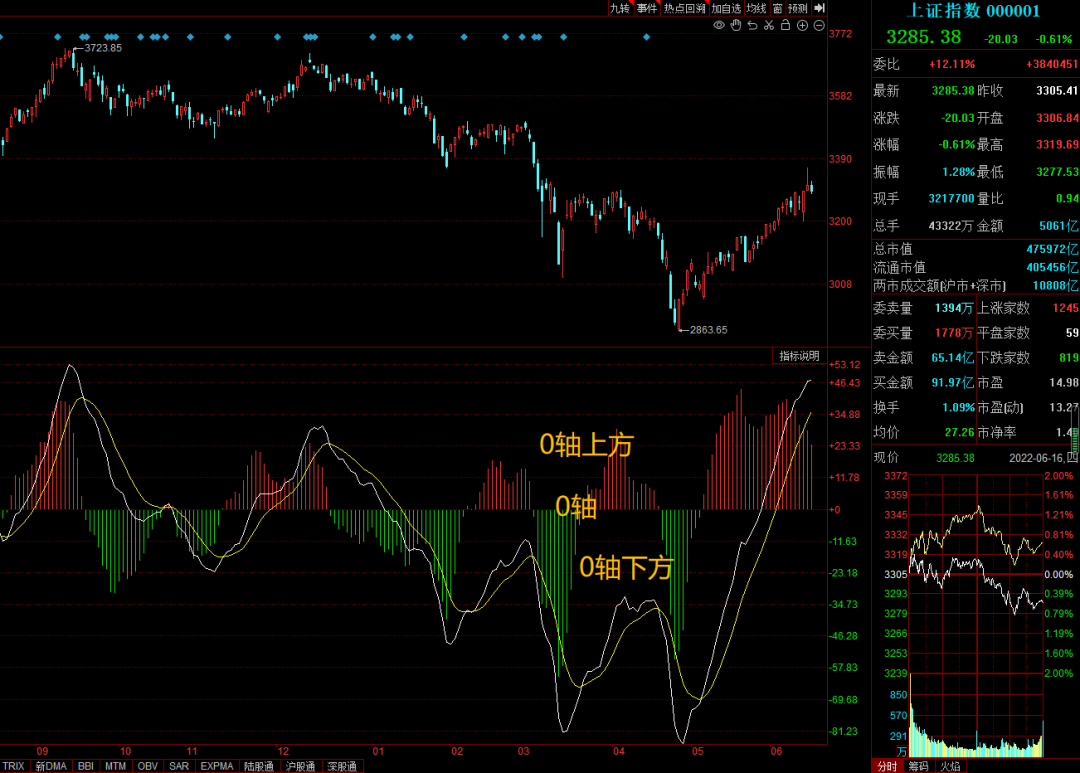Click the 加自选 button

(x=726, y=8)
